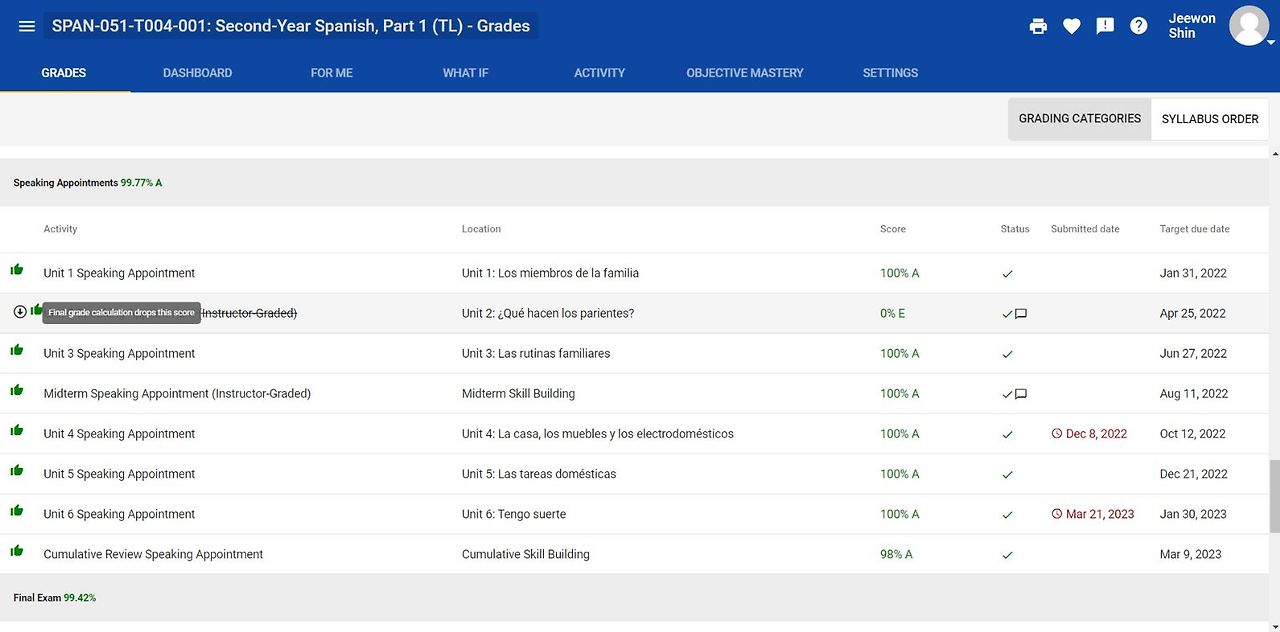Click the 98% A score
1280x632 pixels.
(x=896, y=553)
